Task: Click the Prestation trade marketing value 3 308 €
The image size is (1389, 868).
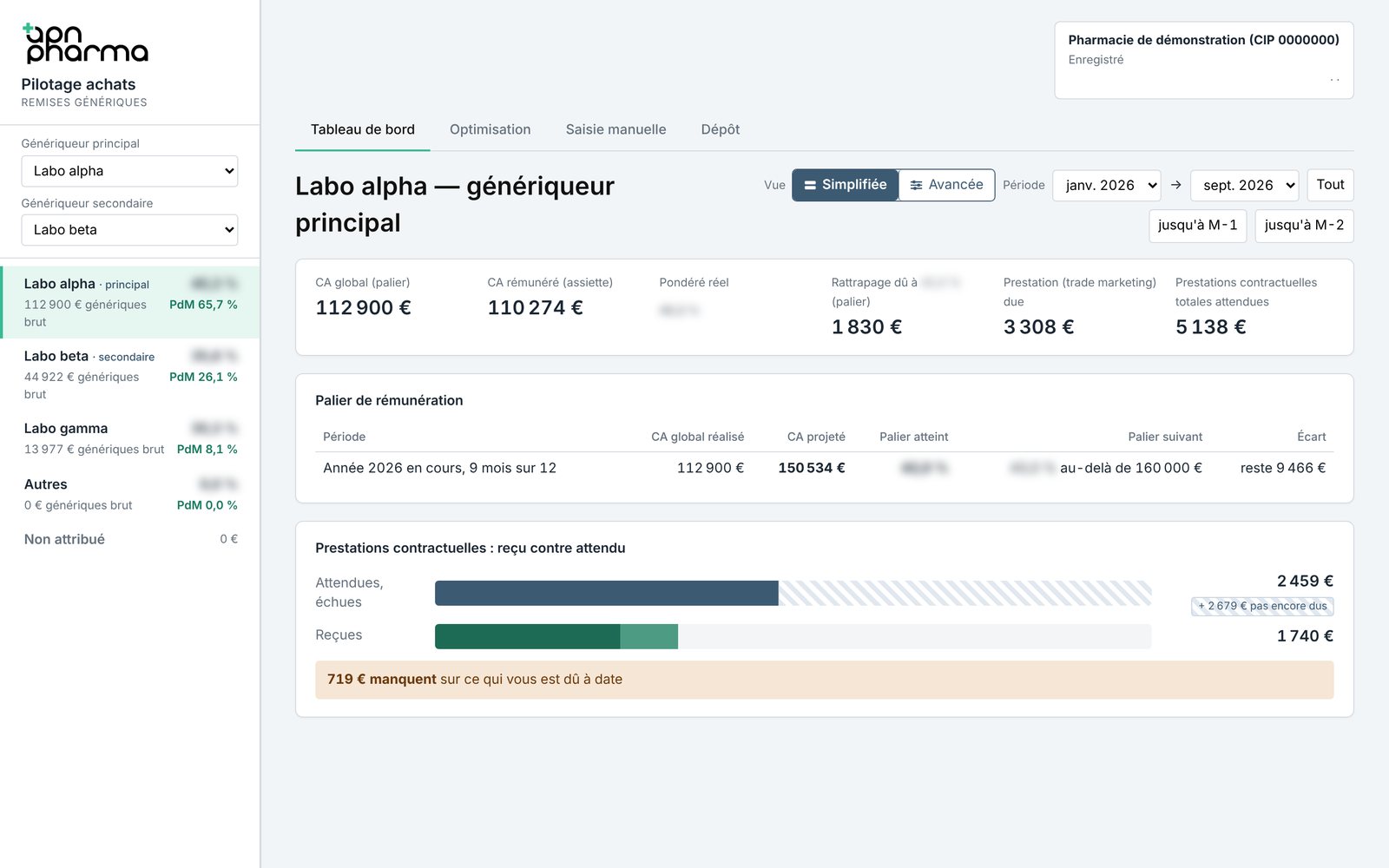Action: pos(1038,327)
